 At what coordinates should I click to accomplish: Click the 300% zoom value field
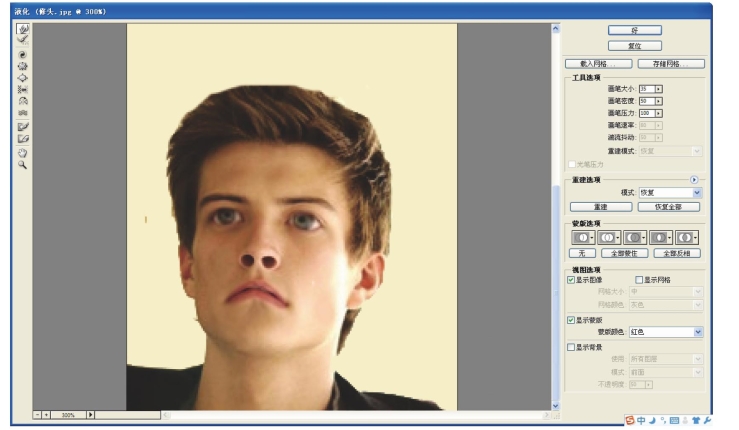click(x=68, y=415)
